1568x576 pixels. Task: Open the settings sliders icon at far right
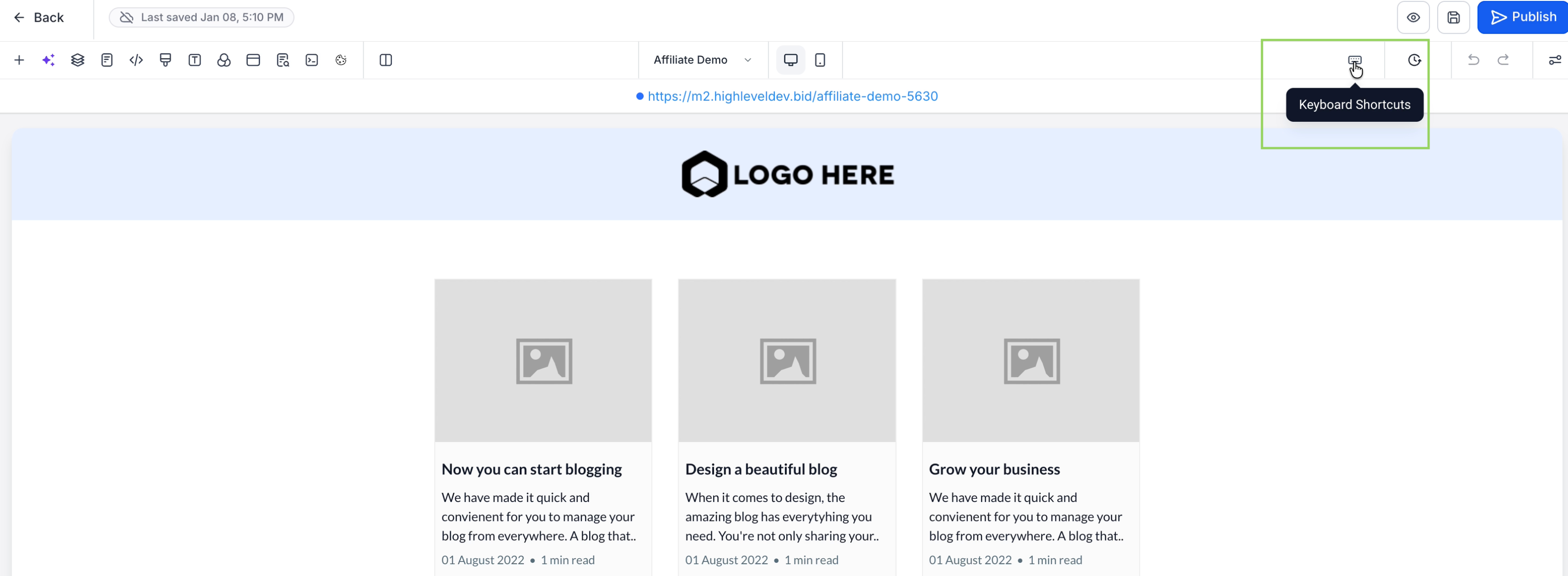1554,60
